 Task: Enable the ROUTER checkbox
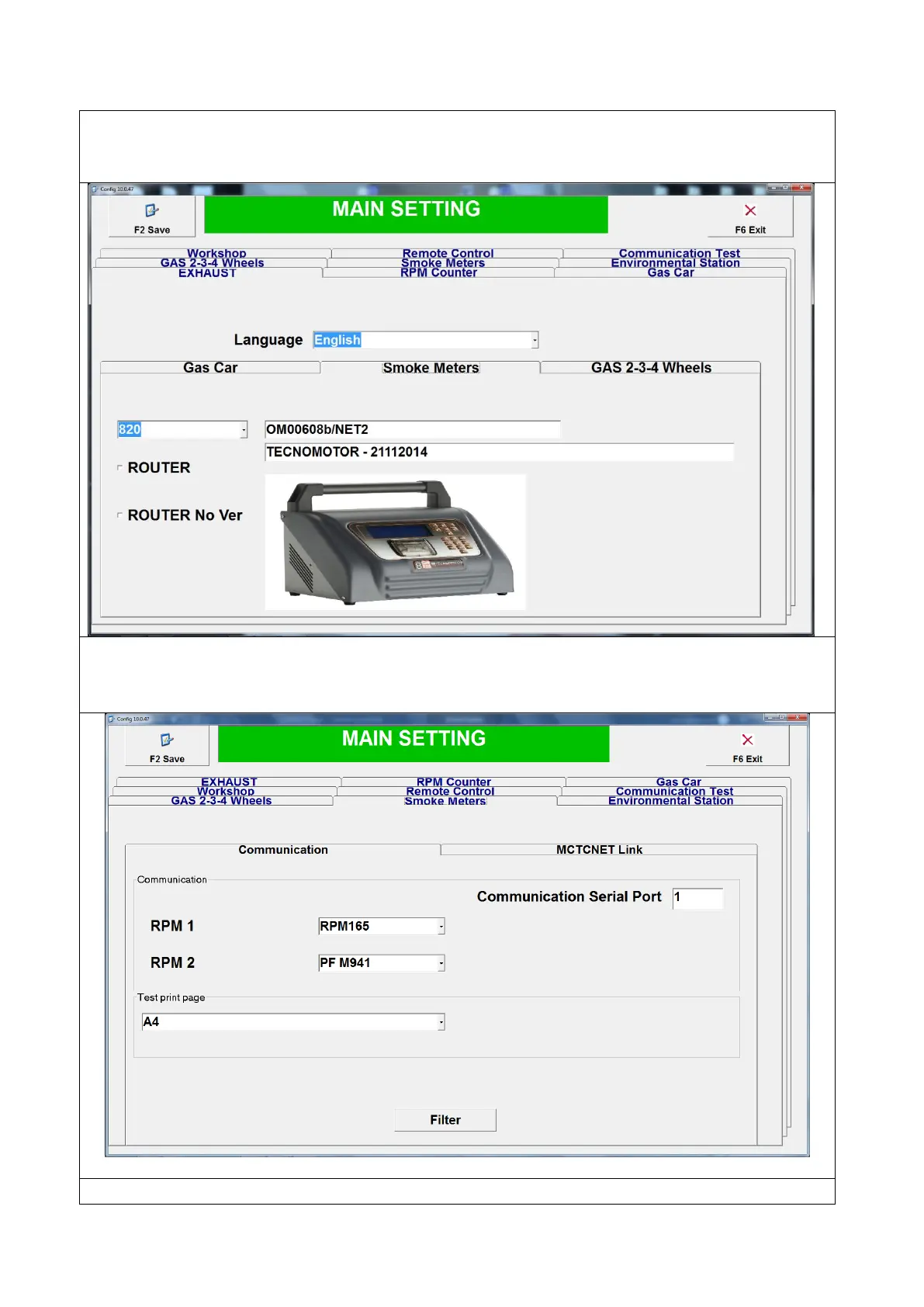(x=119, y=467)
